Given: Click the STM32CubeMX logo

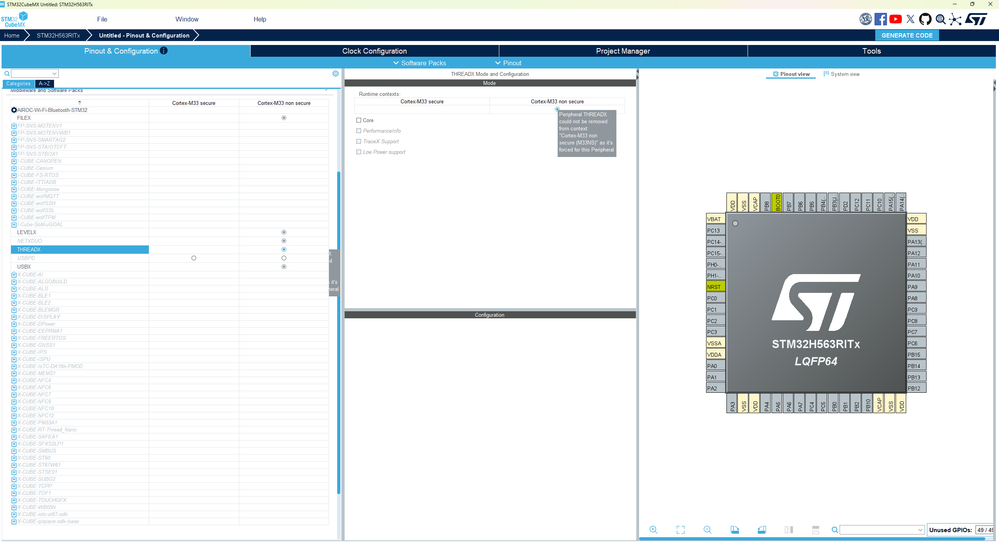Looking at the screenshot, I should pos(14,20).
